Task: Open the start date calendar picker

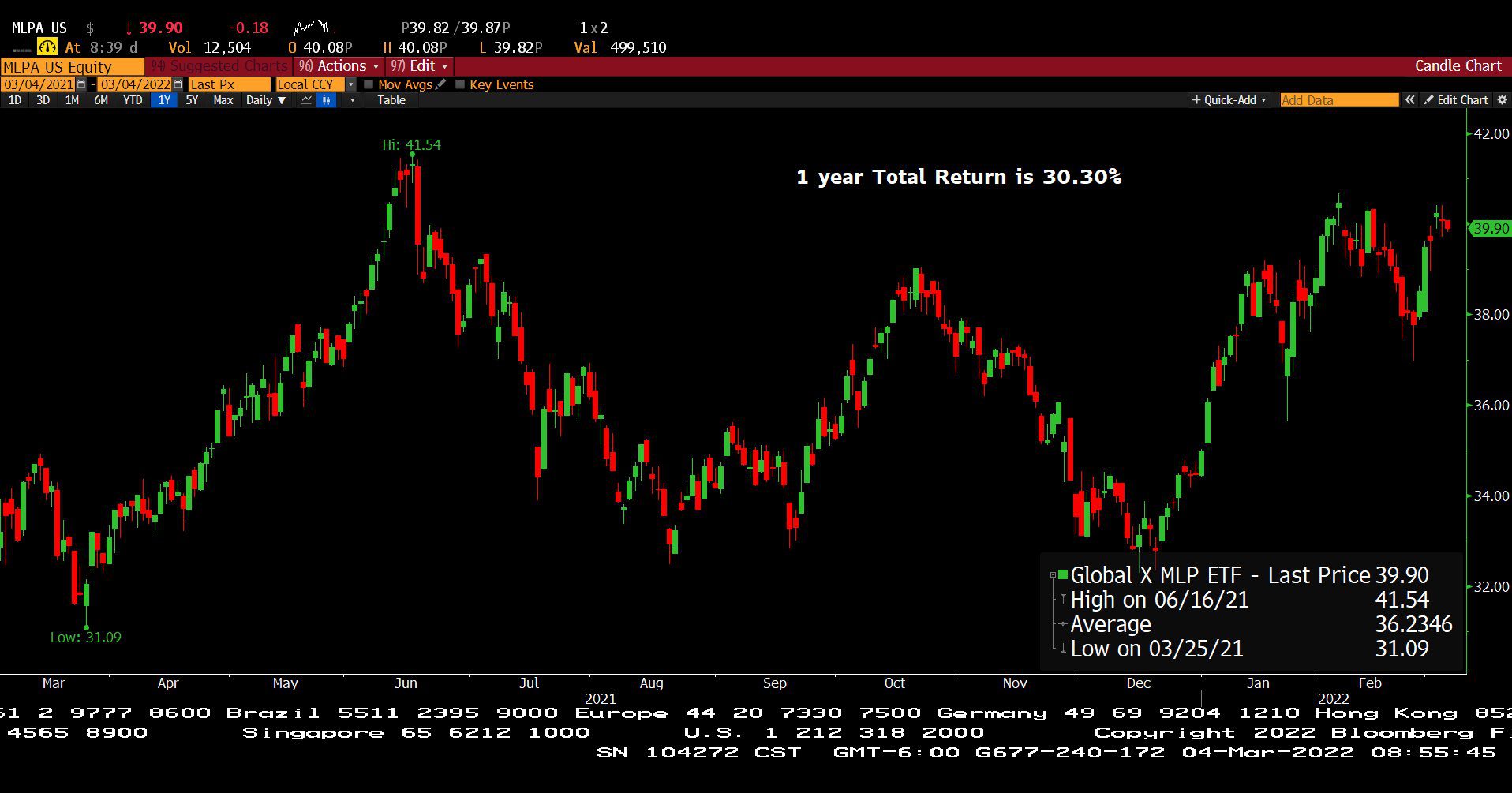Action: (x=81, y=84)
